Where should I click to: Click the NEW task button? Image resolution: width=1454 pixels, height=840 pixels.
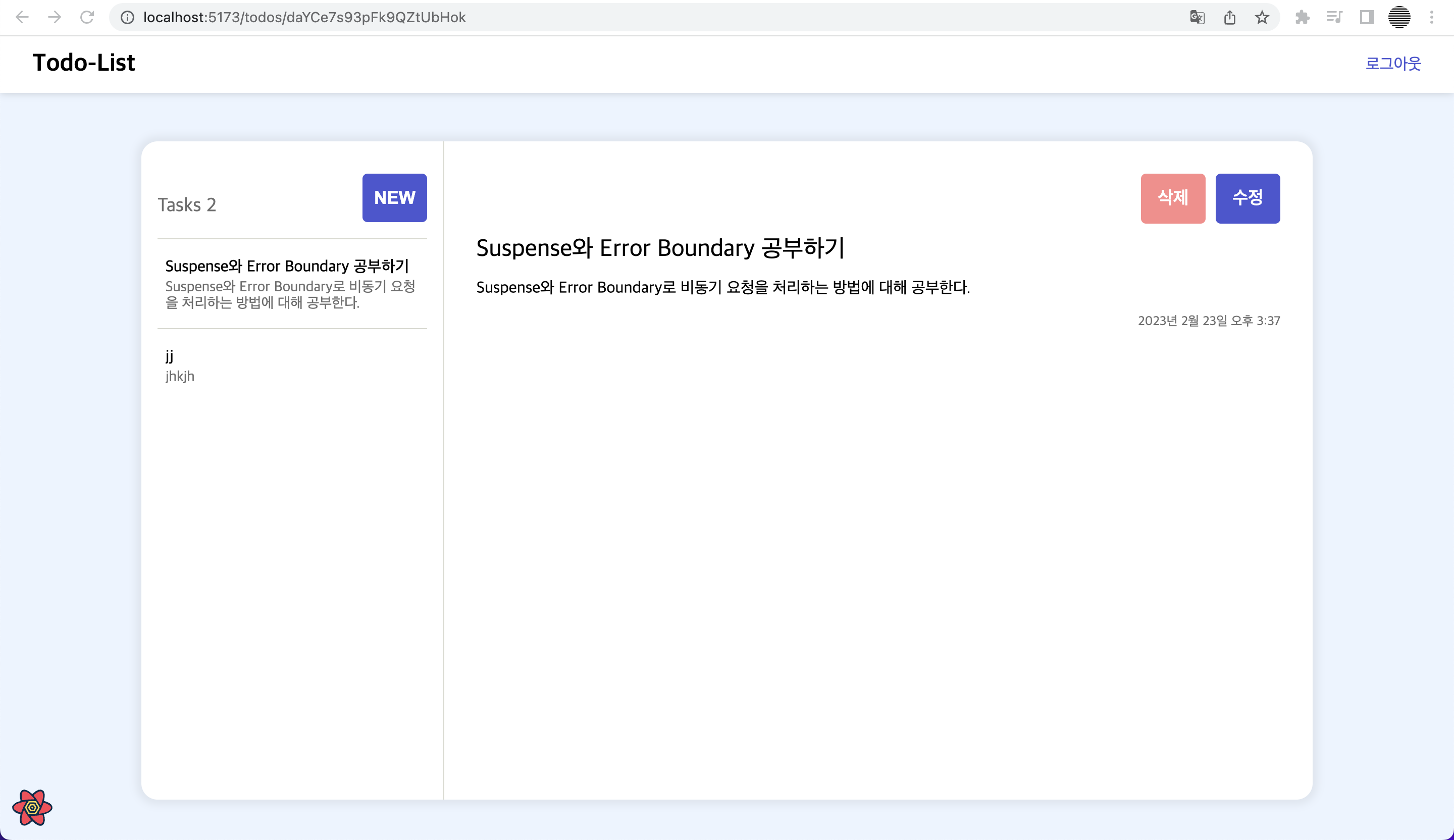[x=395, y=198]
